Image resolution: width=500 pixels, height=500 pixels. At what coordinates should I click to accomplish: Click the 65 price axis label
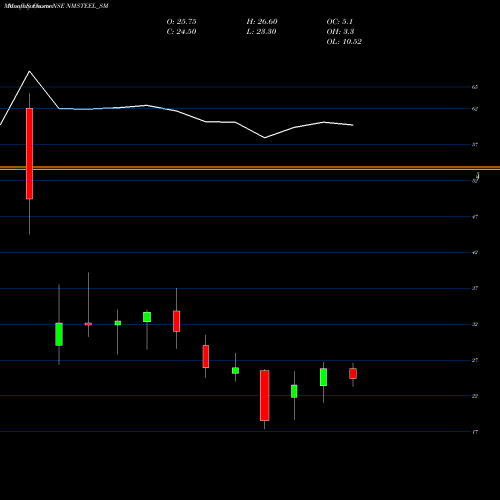pos(475,87)
